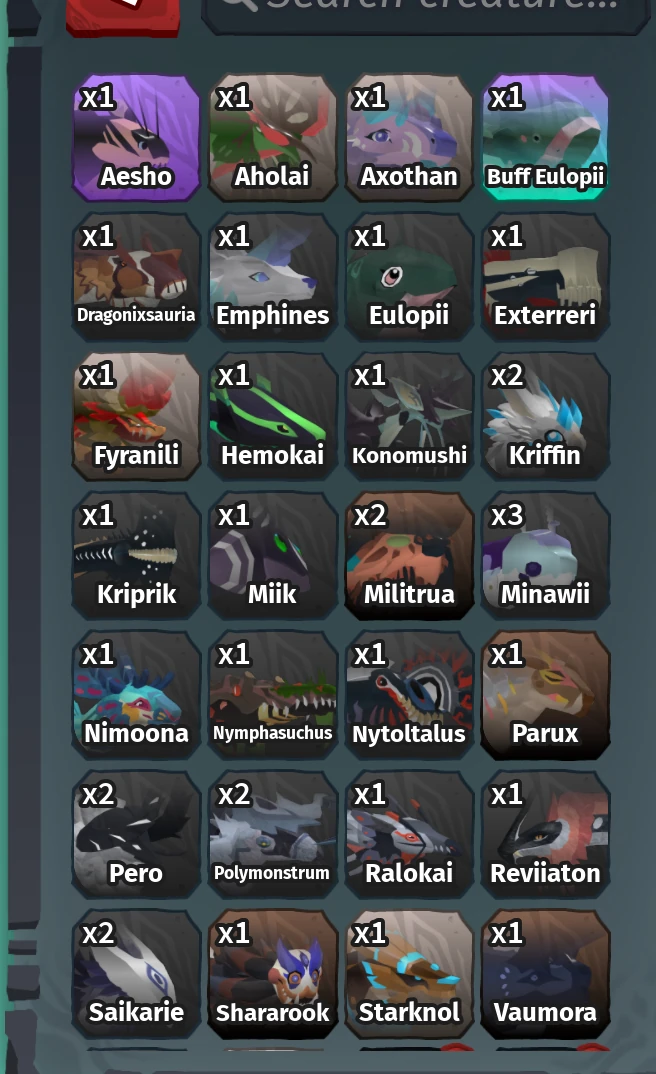Select the Exterreri creature icon
656x1074 pixels.
click(545, 277)
